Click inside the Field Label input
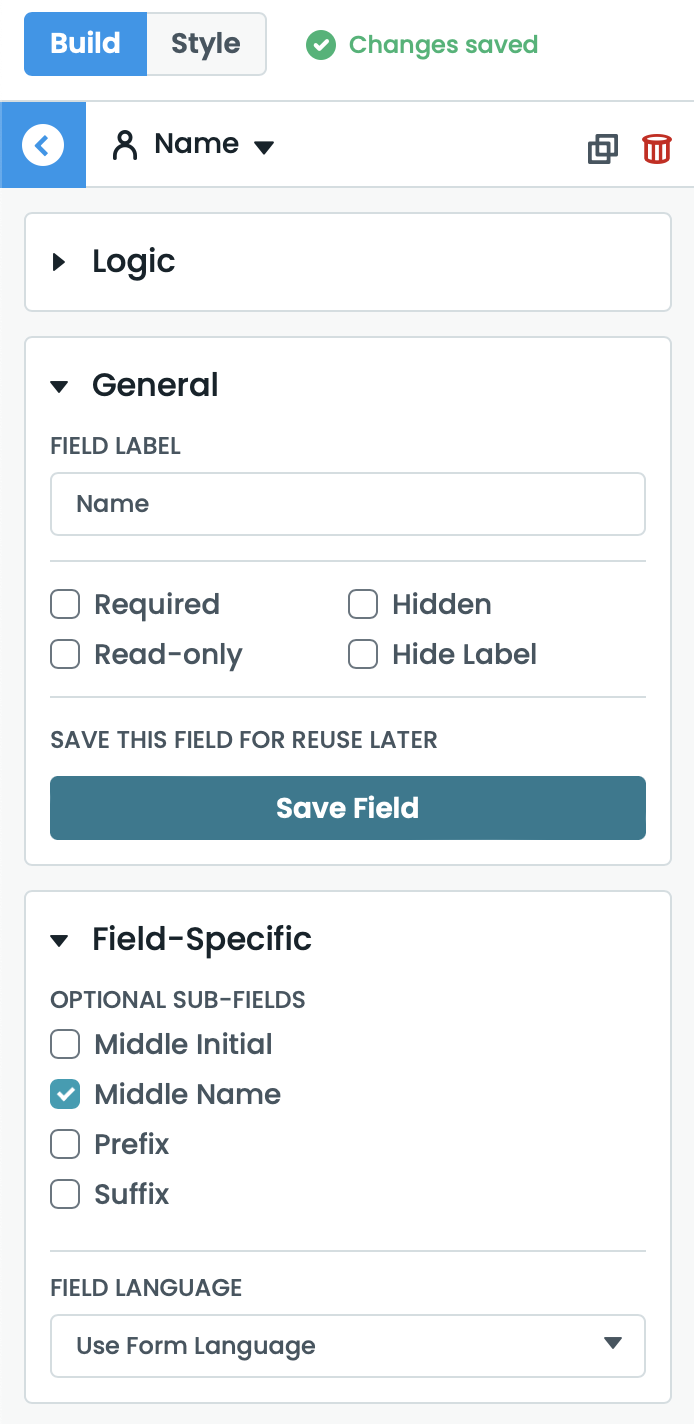Viewport: 694px width, 1424px height. [x=348, y=503]
